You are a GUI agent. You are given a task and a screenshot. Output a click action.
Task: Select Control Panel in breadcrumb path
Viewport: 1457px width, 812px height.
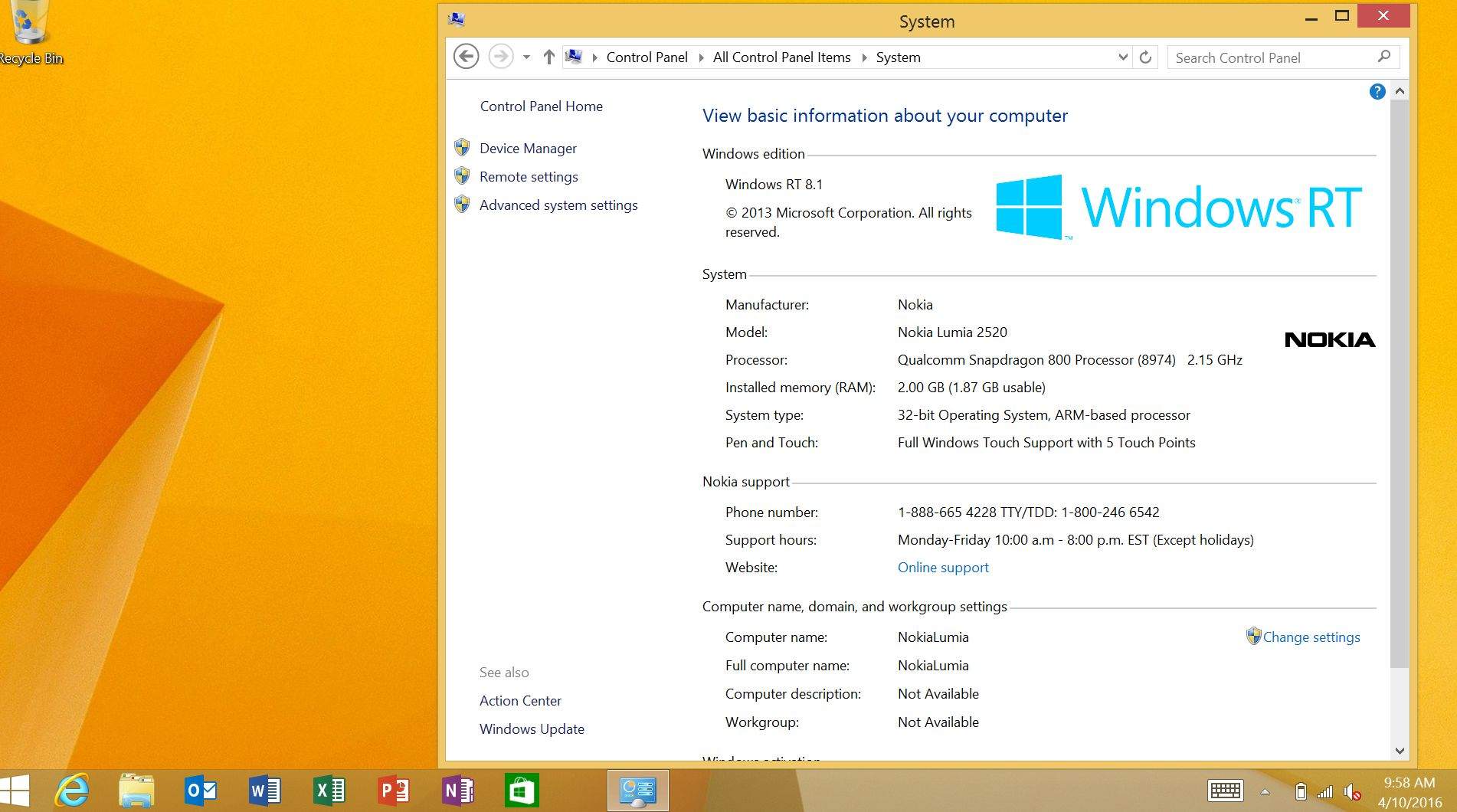(647, 57)
